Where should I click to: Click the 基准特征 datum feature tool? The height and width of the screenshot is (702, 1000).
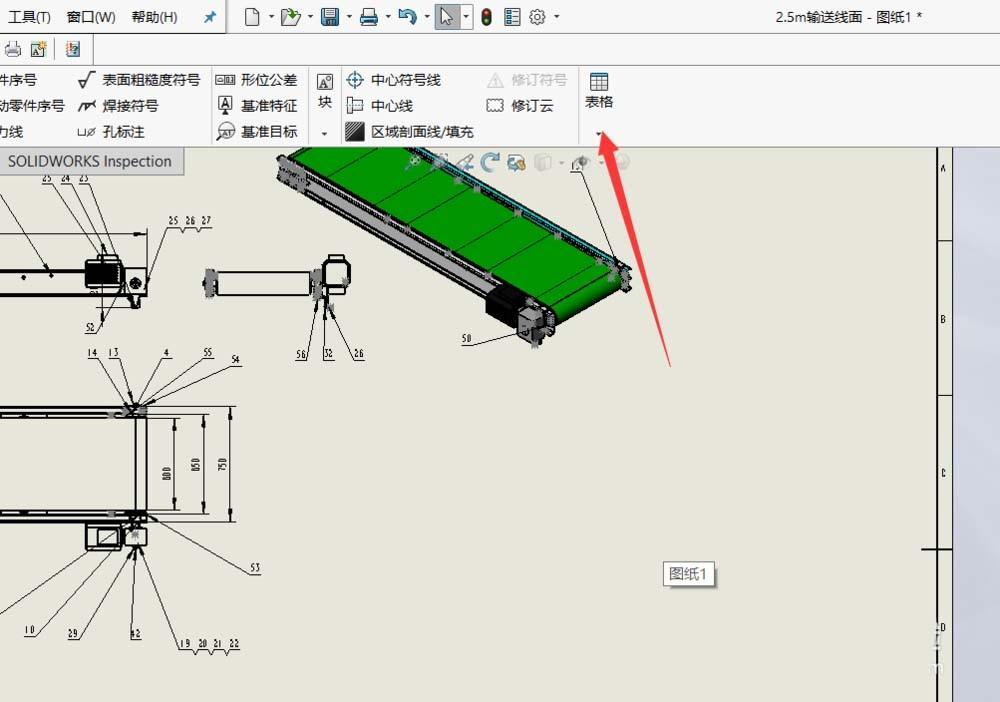pos(265,106)
